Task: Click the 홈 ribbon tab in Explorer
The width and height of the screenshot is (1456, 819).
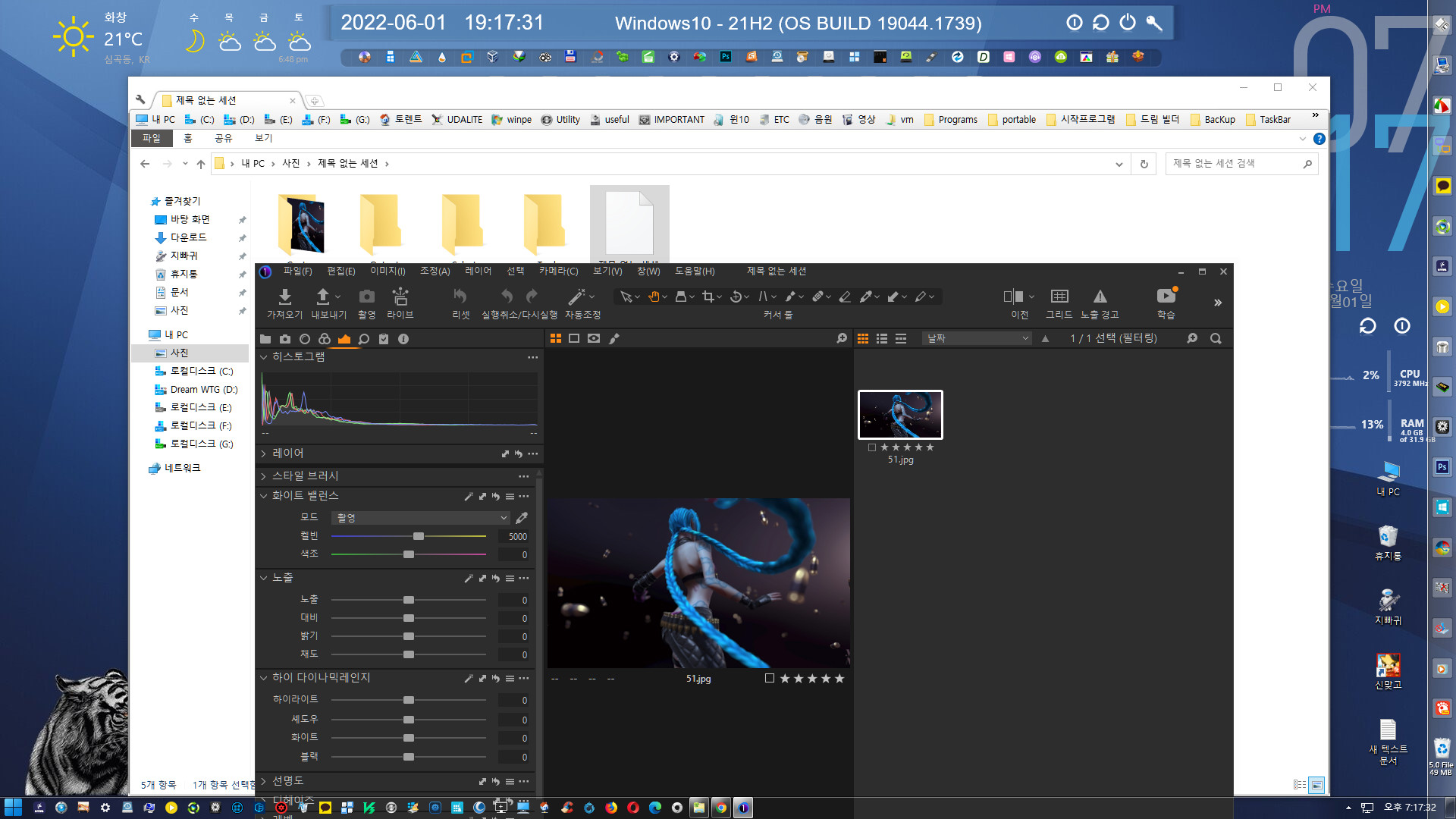Action: [x=188, y=138]
